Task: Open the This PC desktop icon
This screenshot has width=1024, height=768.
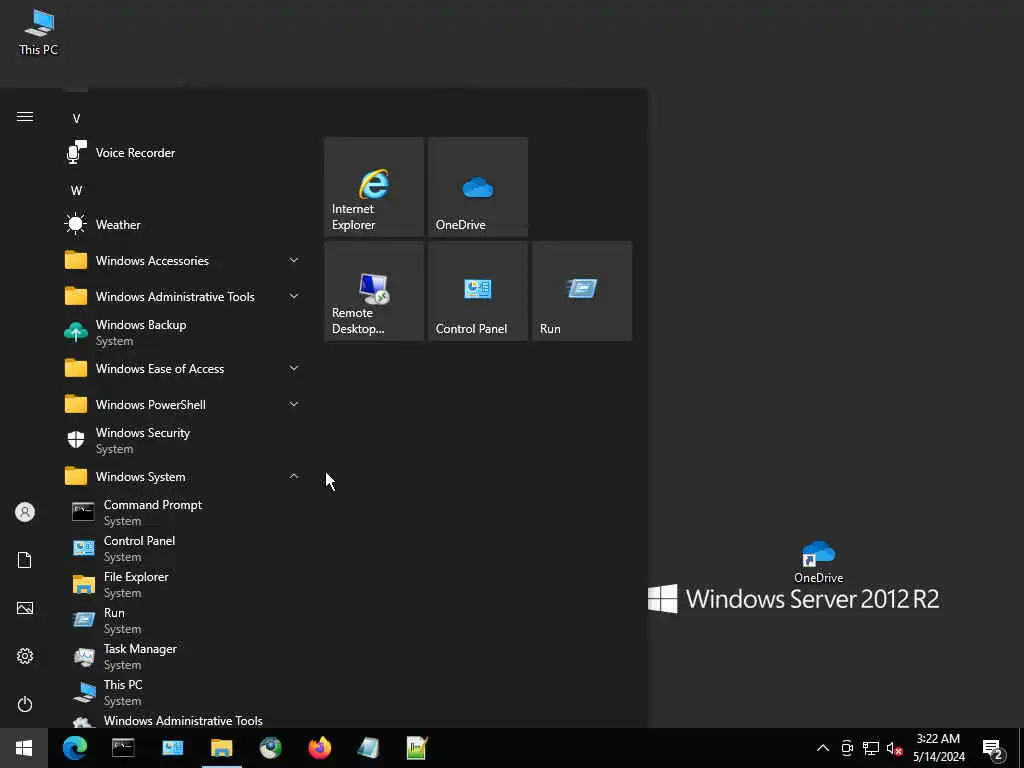Action: tap(39, 32)
